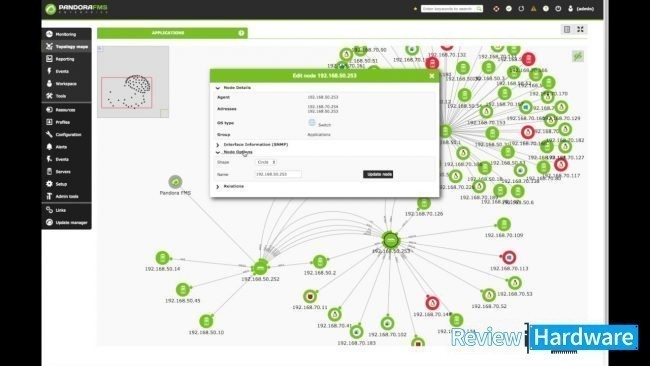Viewport: 650px width, 366px height.
Task: Click the help icon on APPLICATIONS tab
Action: pyautogui.click(x=241, y=33)
